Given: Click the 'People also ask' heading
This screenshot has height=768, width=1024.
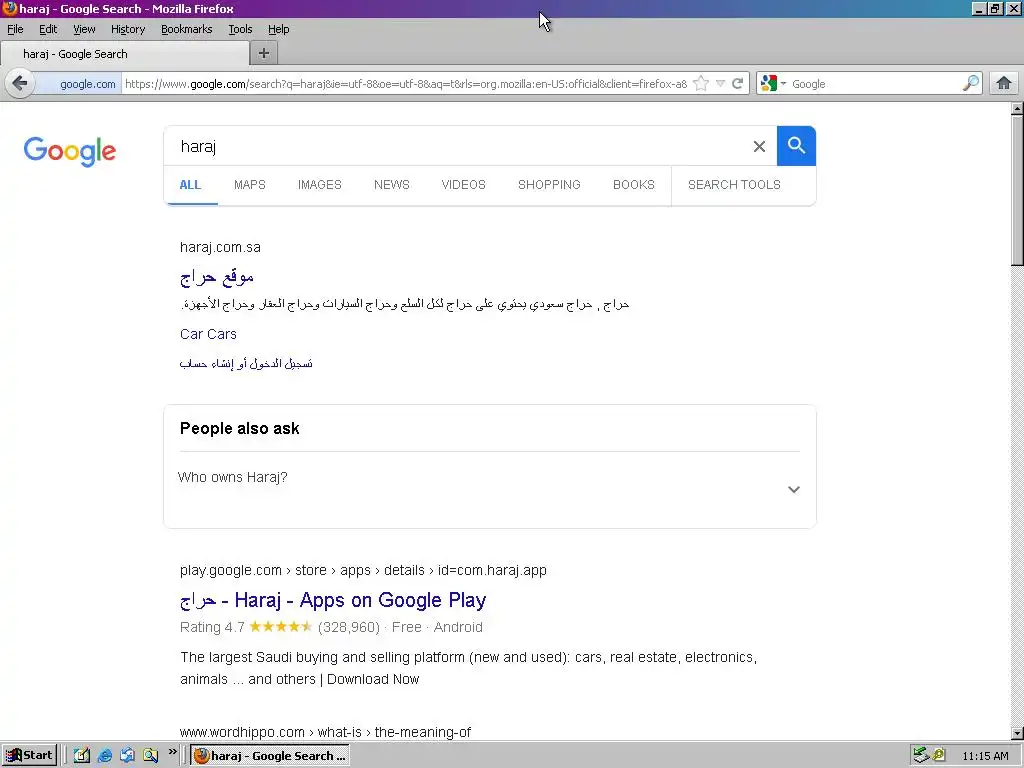Looking at the screenshot, I should (240, 428).
